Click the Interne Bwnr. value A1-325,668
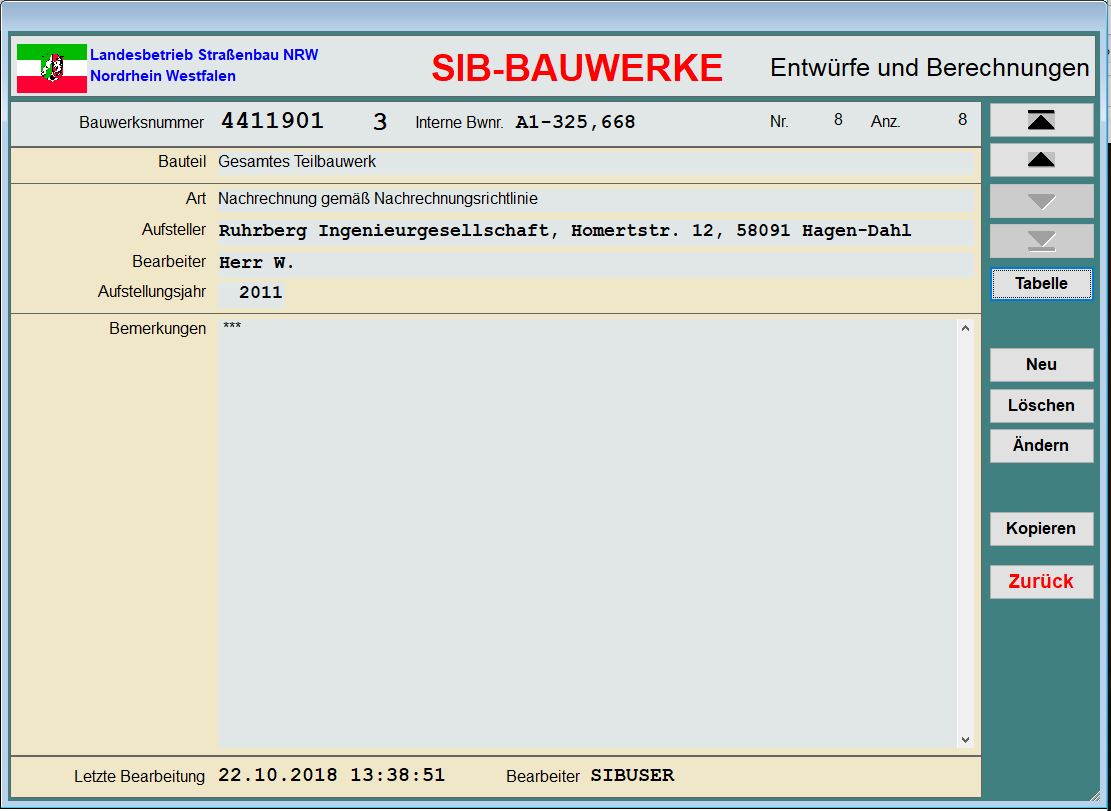 coord(575,123)
